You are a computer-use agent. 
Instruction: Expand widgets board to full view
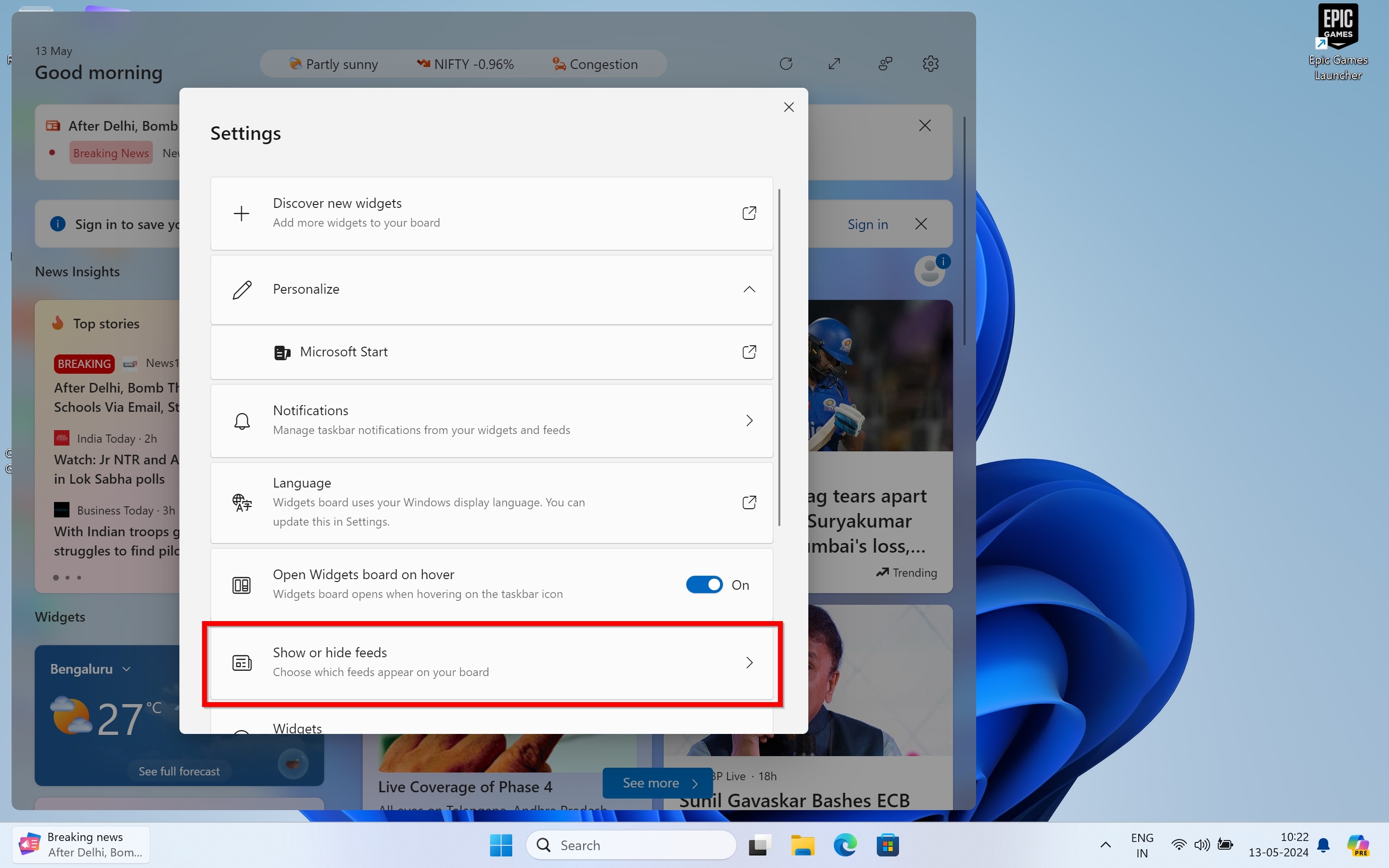(834, 64)
